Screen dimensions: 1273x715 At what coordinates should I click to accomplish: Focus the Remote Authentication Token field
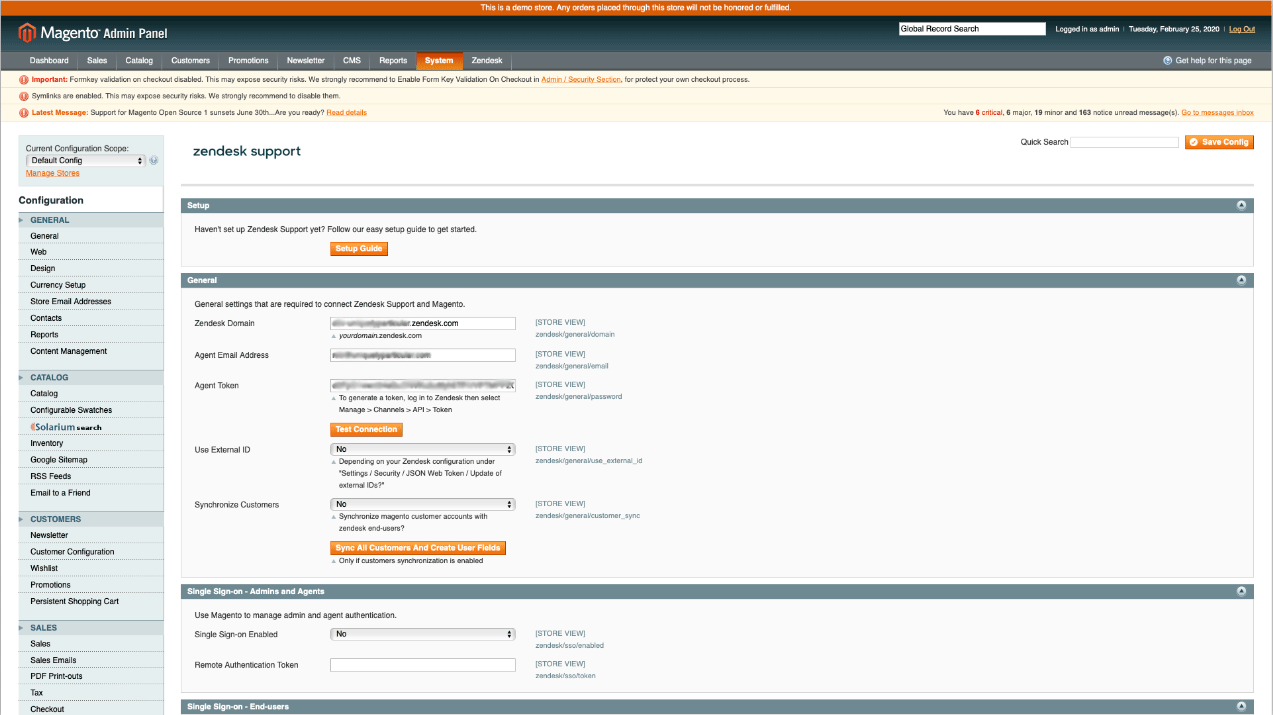click(x=423, y=665)
